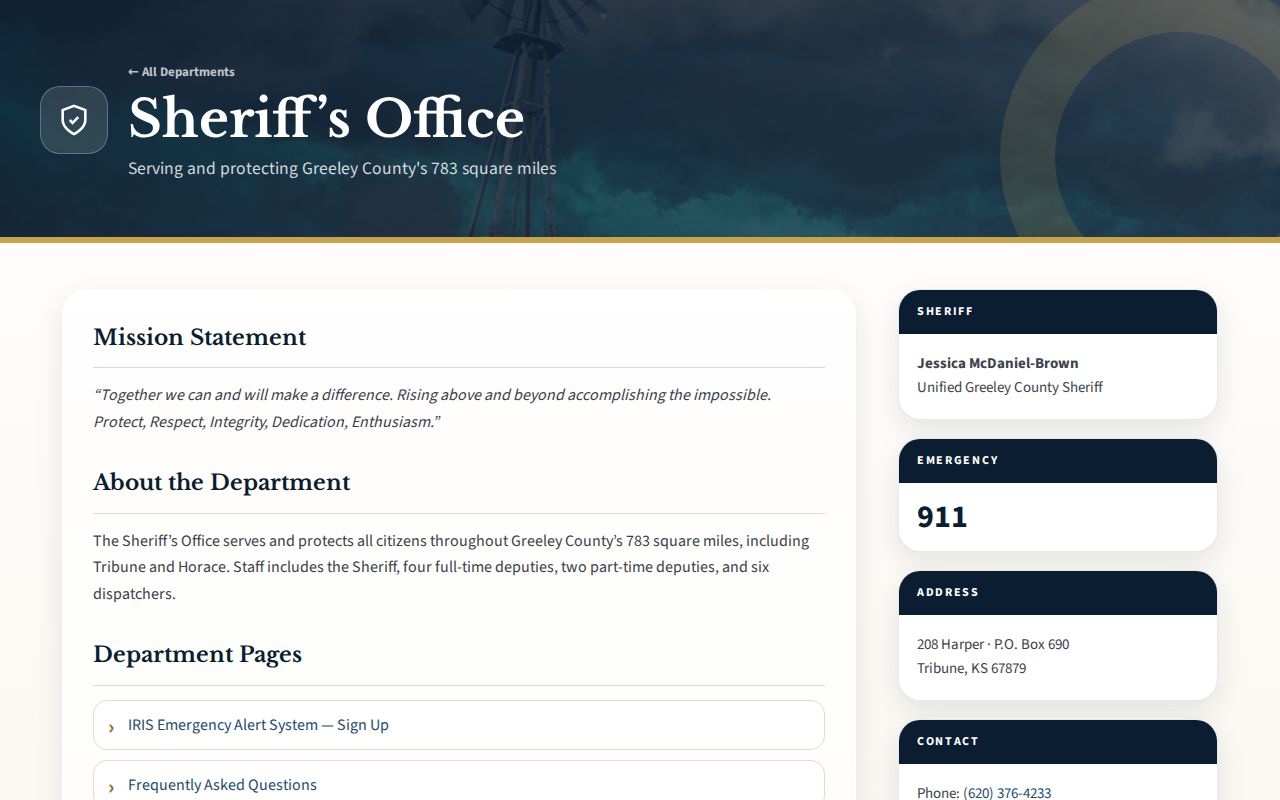The height and width of the screenshot is (800, 1280).
Task: Expand chevron beside IRIS Emergency Alert System
Action: (111, 727)
